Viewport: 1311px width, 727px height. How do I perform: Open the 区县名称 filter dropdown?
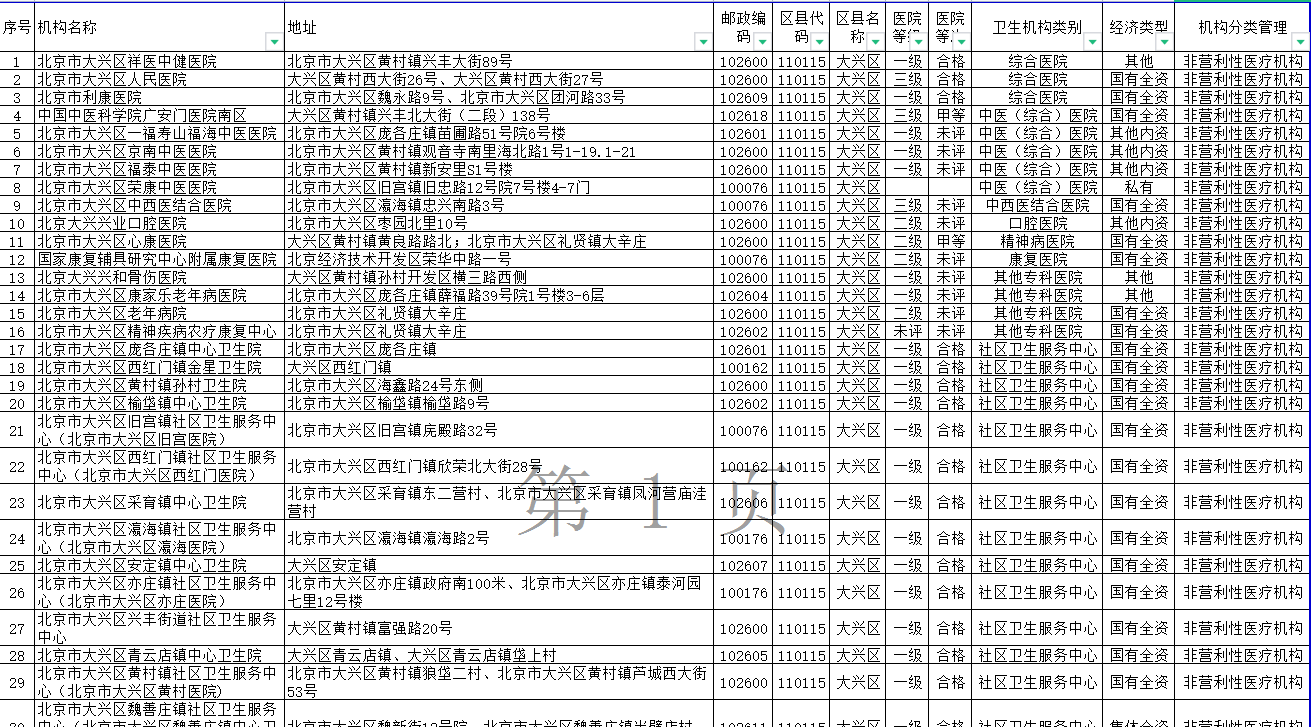[875, 42]
